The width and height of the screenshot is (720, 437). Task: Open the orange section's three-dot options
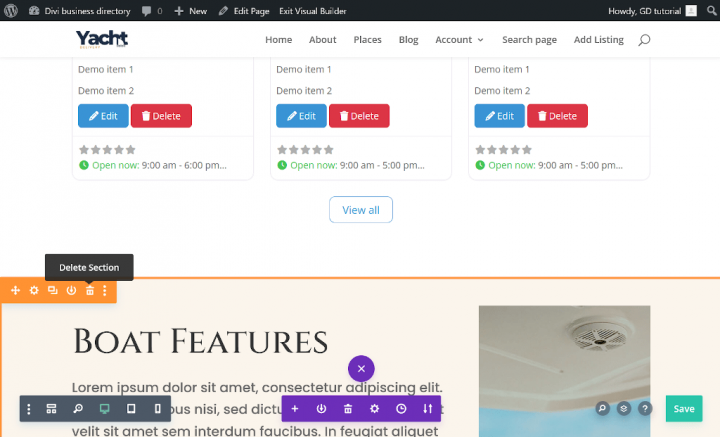pos(105,291)
